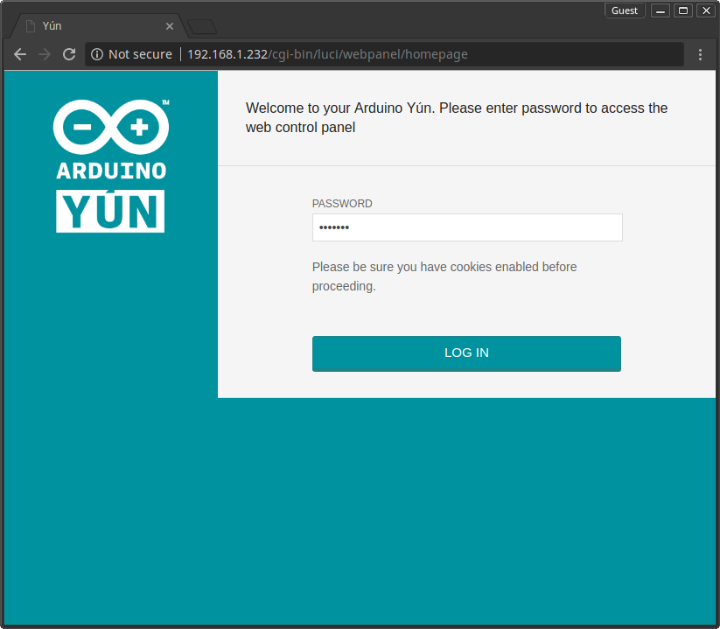Screen dimensions: 720x629
Task: Reload the page with the refresh icon
Action: pyautogui.click(x=69, y=54)
